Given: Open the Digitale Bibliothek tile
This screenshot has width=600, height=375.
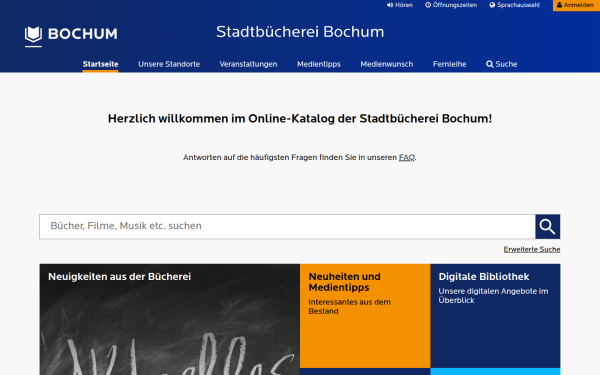Looking at the screenshot, I should (x=495, y=316).
